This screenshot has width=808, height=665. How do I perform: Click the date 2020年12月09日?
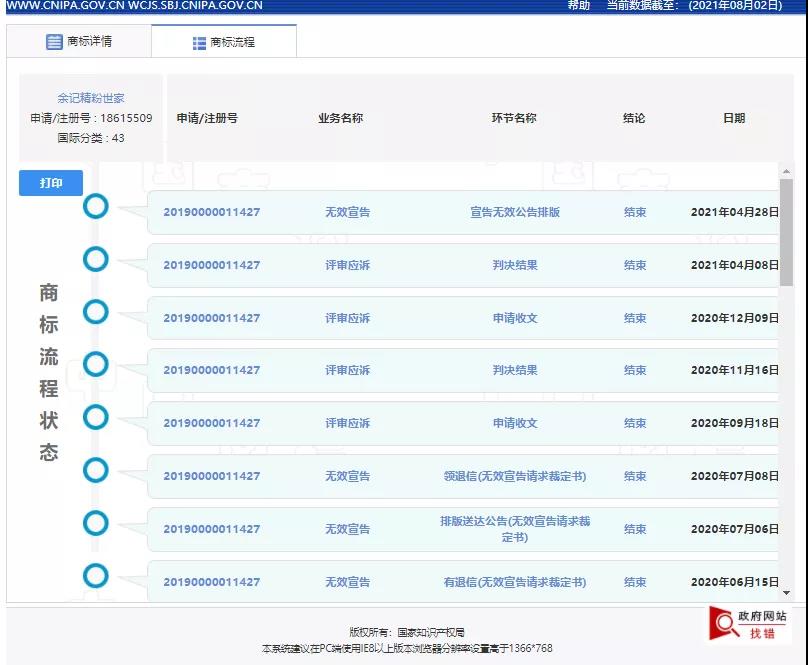point(734,318)
